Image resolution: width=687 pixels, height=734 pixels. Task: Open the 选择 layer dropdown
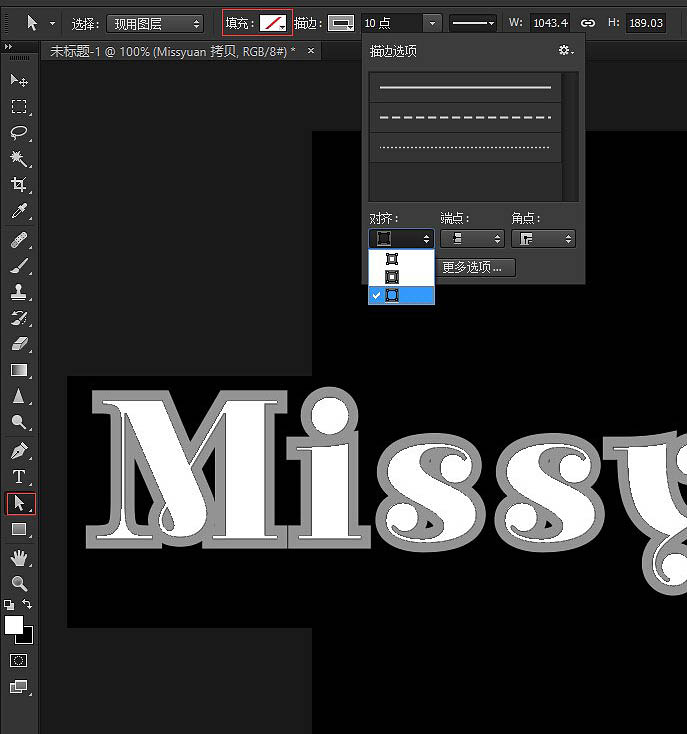155,23
